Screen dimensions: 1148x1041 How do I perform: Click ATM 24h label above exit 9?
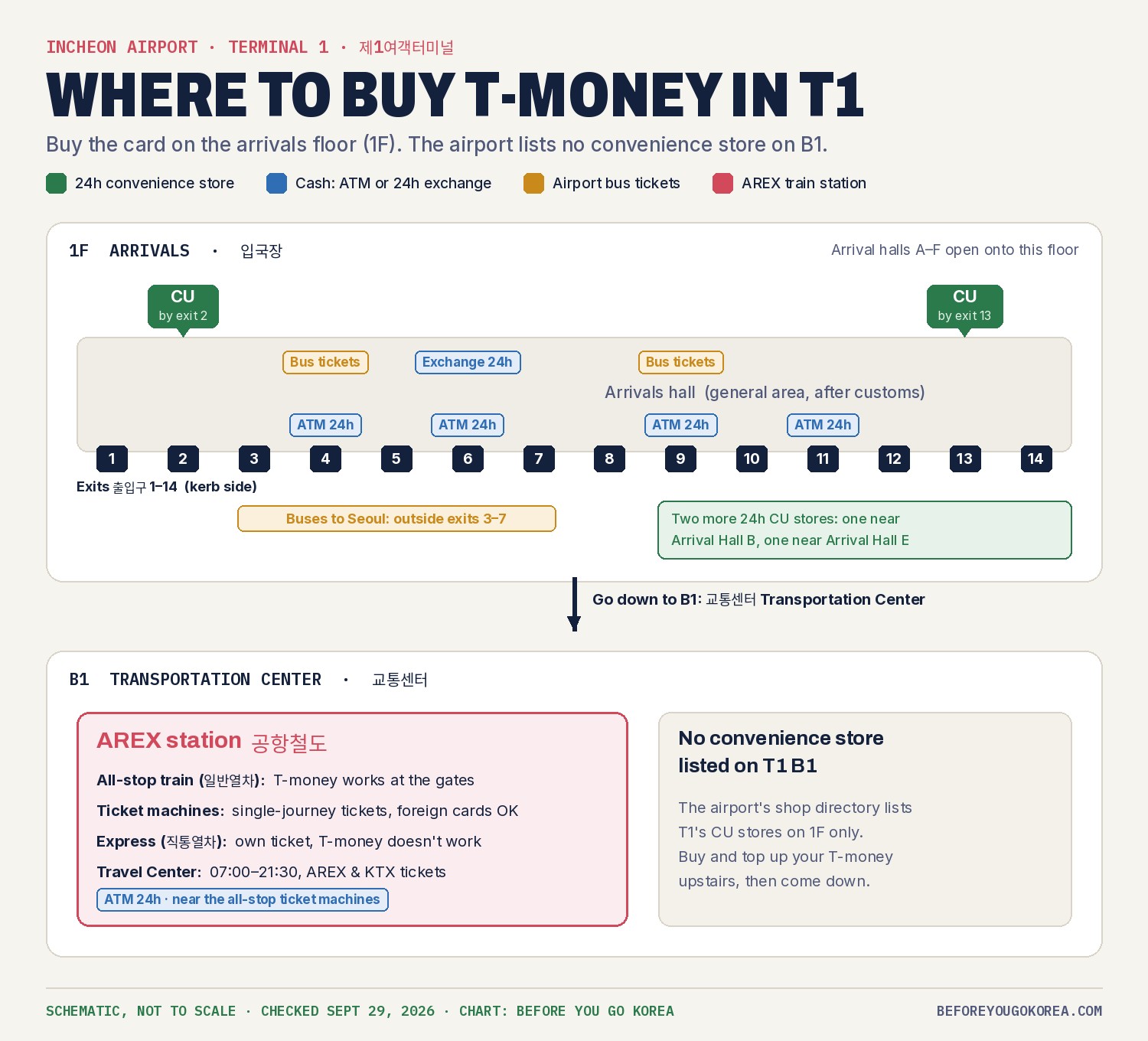point(680,425)
